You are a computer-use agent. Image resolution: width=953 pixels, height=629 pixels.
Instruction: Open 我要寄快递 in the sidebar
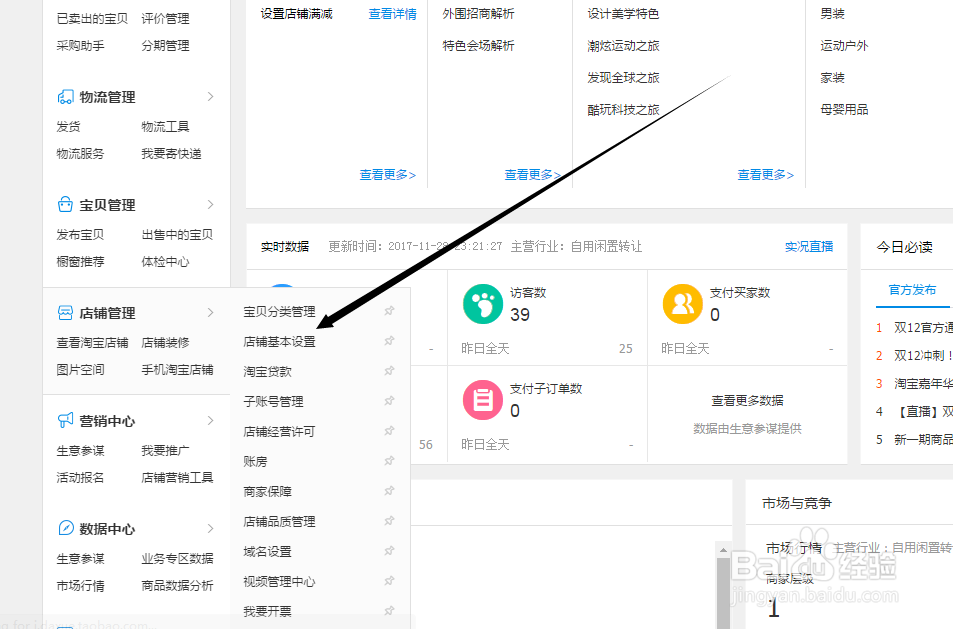point(171,154)
